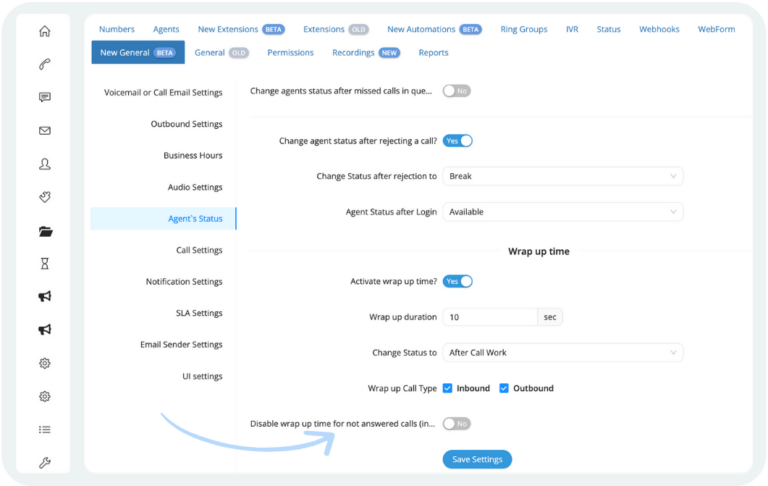Click the hourglass sidebar icon
768x486 pixels.
coord(45,264)
